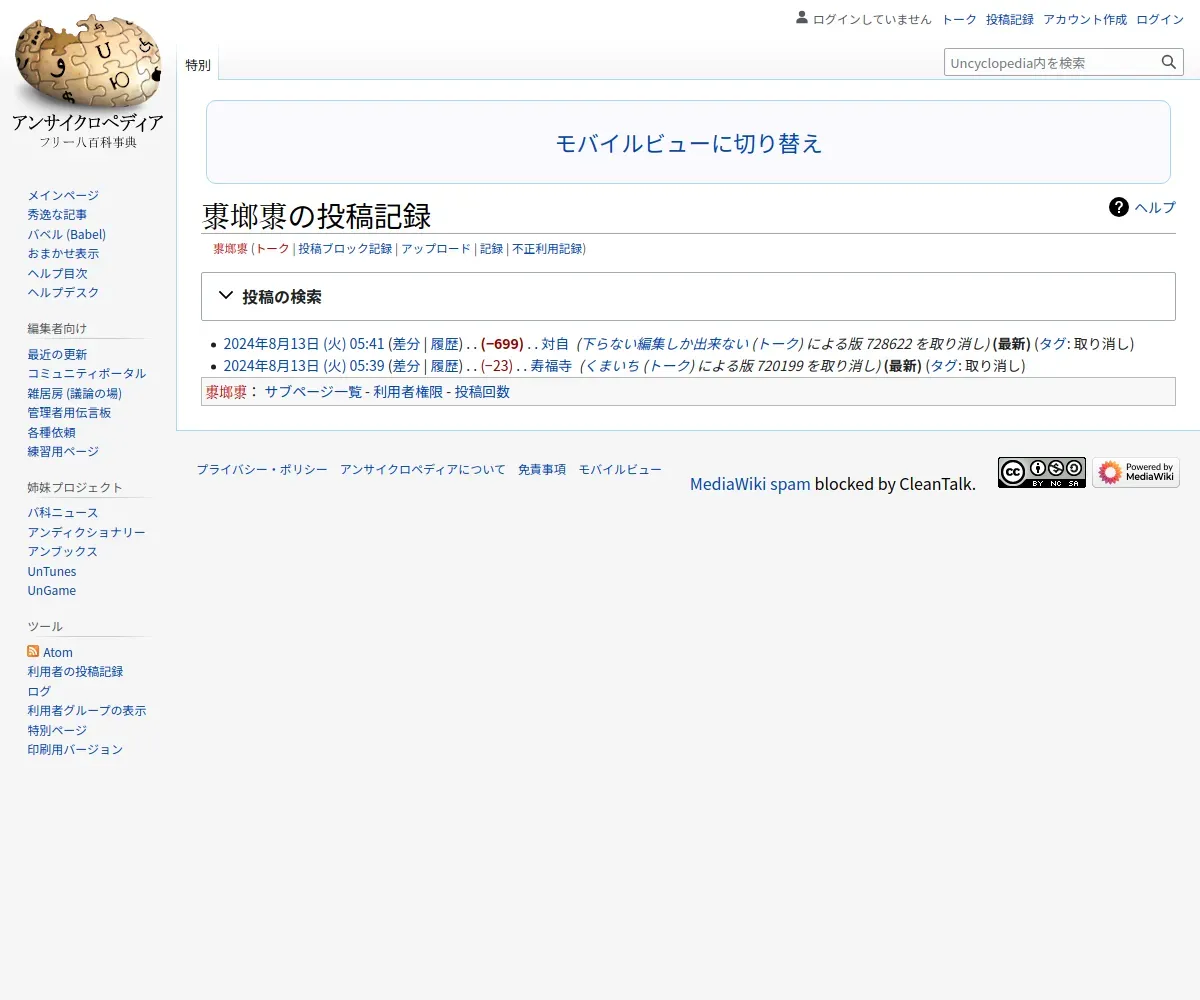The height and width of the screenshot is (1000, 1200).
Task: Open 投稿ブロック記録 under the title
Action: tap(345, 248)
